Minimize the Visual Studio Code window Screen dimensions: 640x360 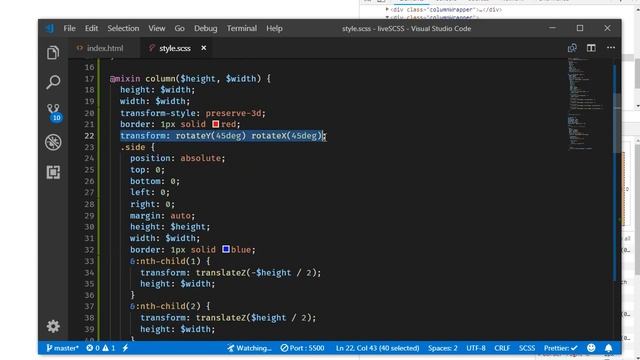552,28
